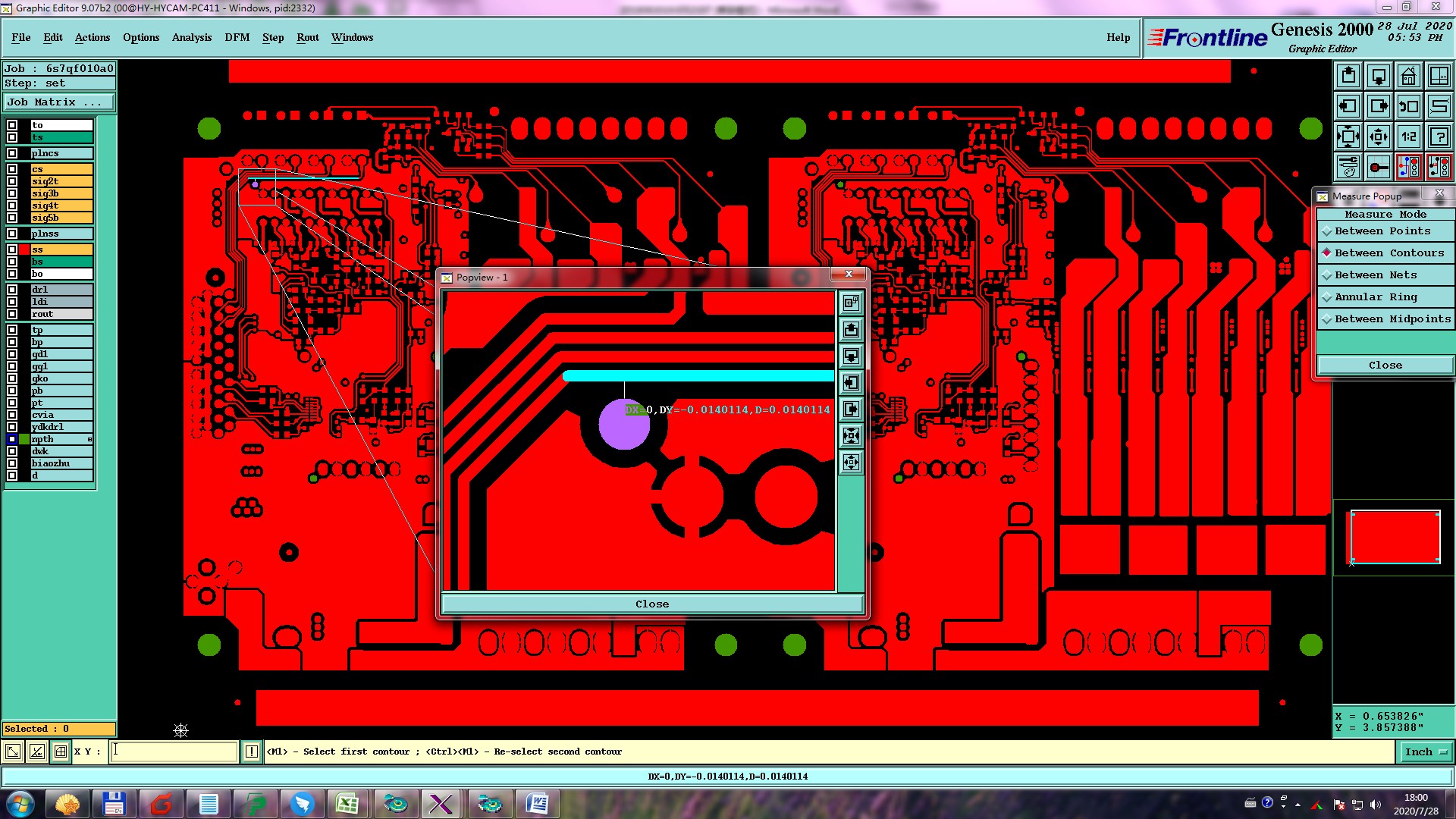Viewport: 1456px width, 819px height.
Task: Open the Job Matrix button
Action: (59, 102)
